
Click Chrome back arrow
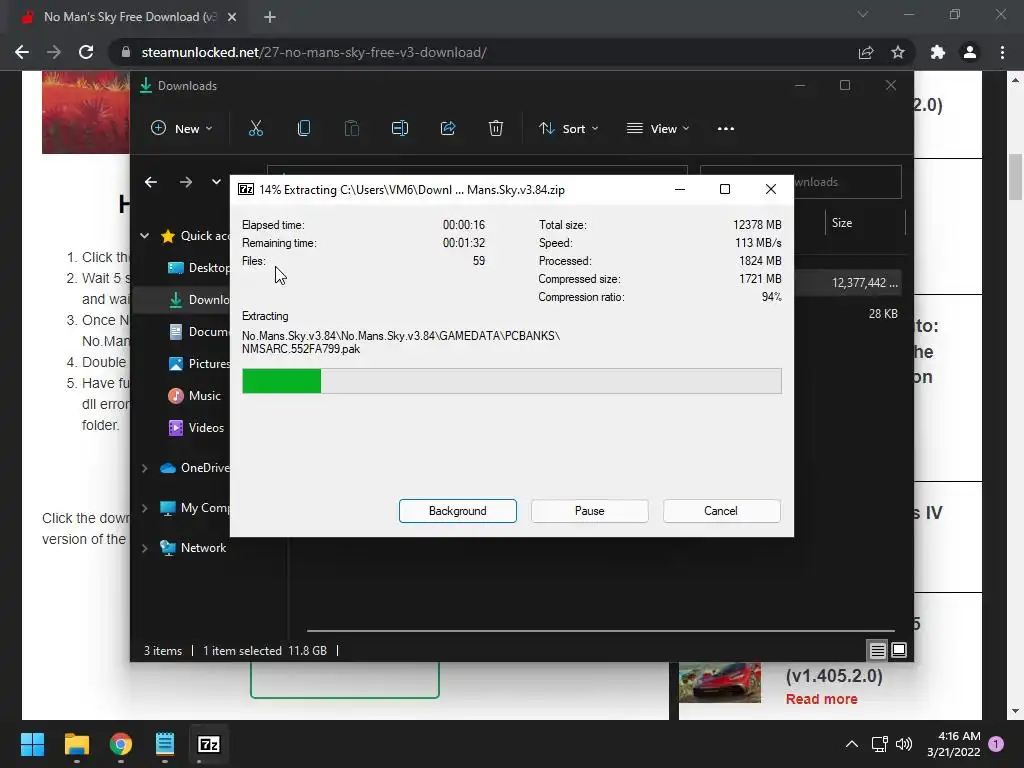22,52
